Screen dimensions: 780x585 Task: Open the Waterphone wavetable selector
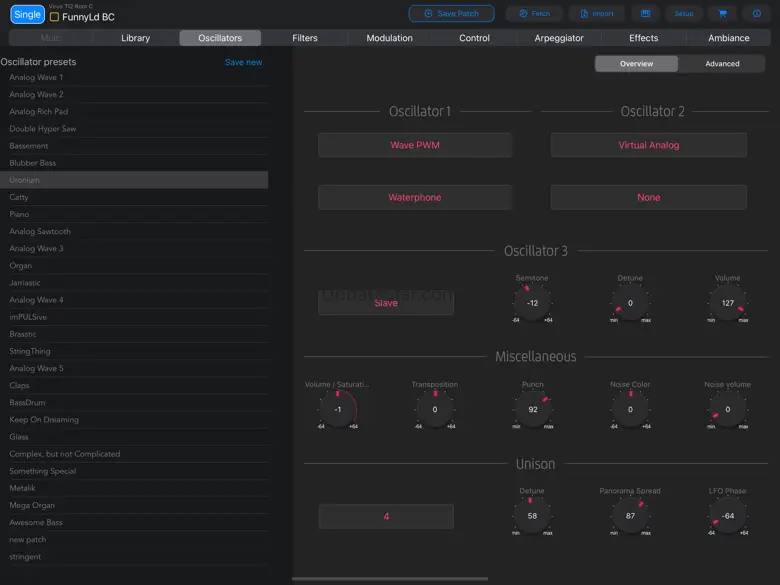(414, 198)
